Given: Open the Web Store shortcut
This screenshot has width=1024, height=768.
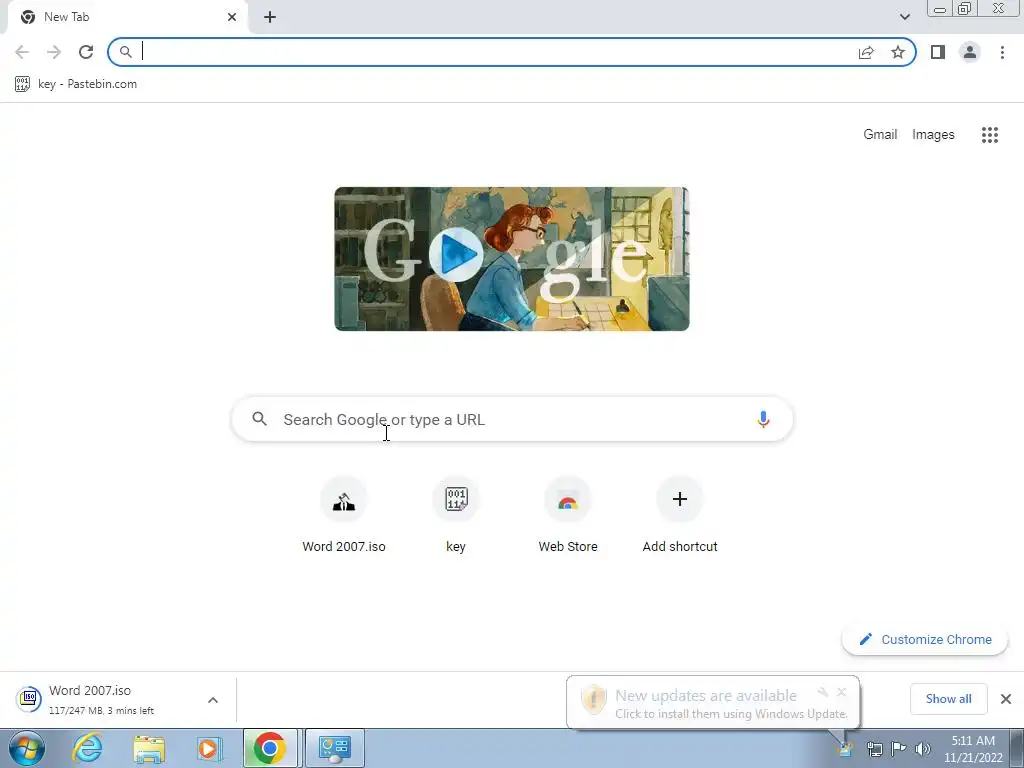Looking at the screenshot, I should pos(568,515).
